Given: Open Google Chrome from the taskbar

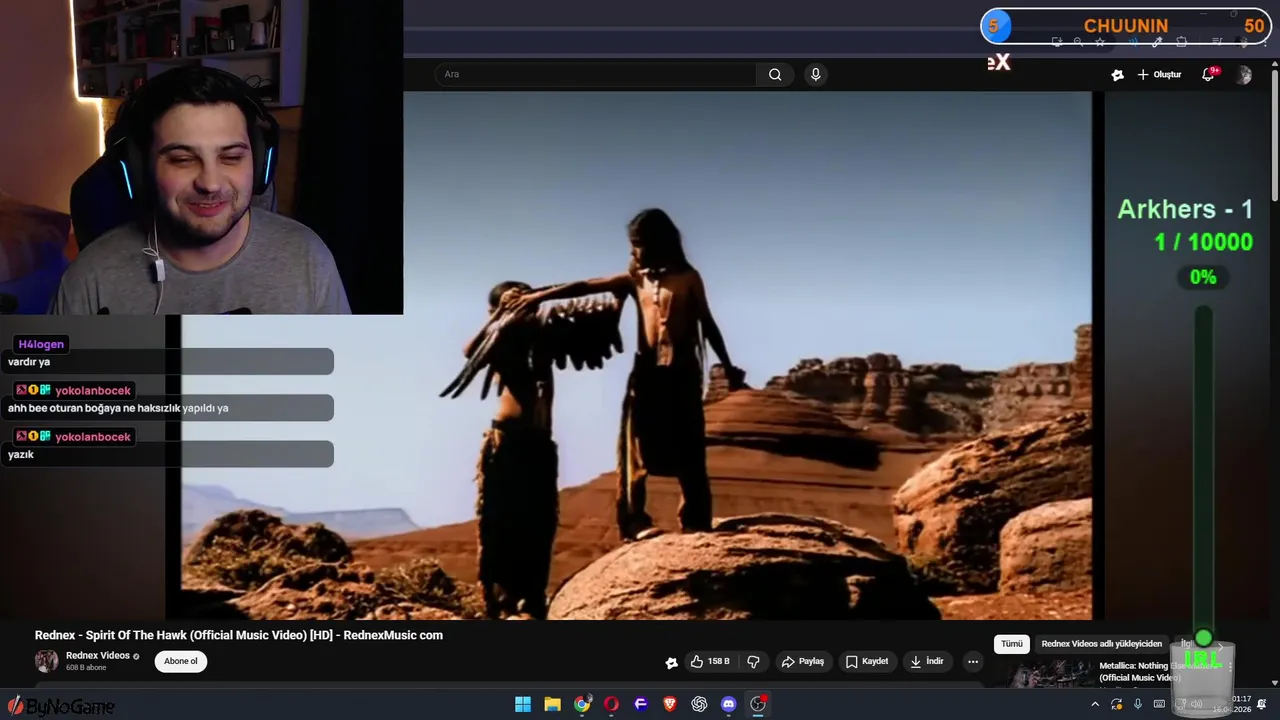Looking at the screenshot, I should click(582, 704).
